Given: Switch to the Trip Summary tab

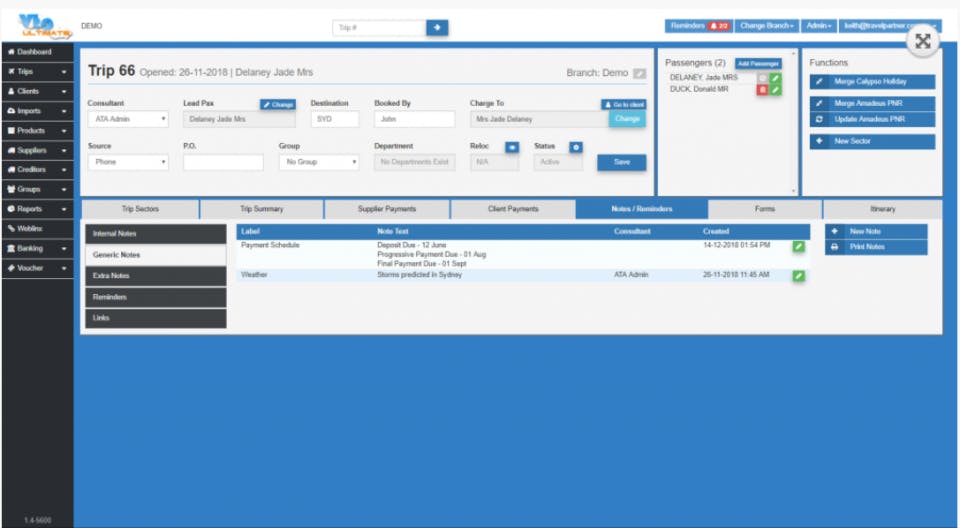Looking at the screenshot, I should [261, 209].
